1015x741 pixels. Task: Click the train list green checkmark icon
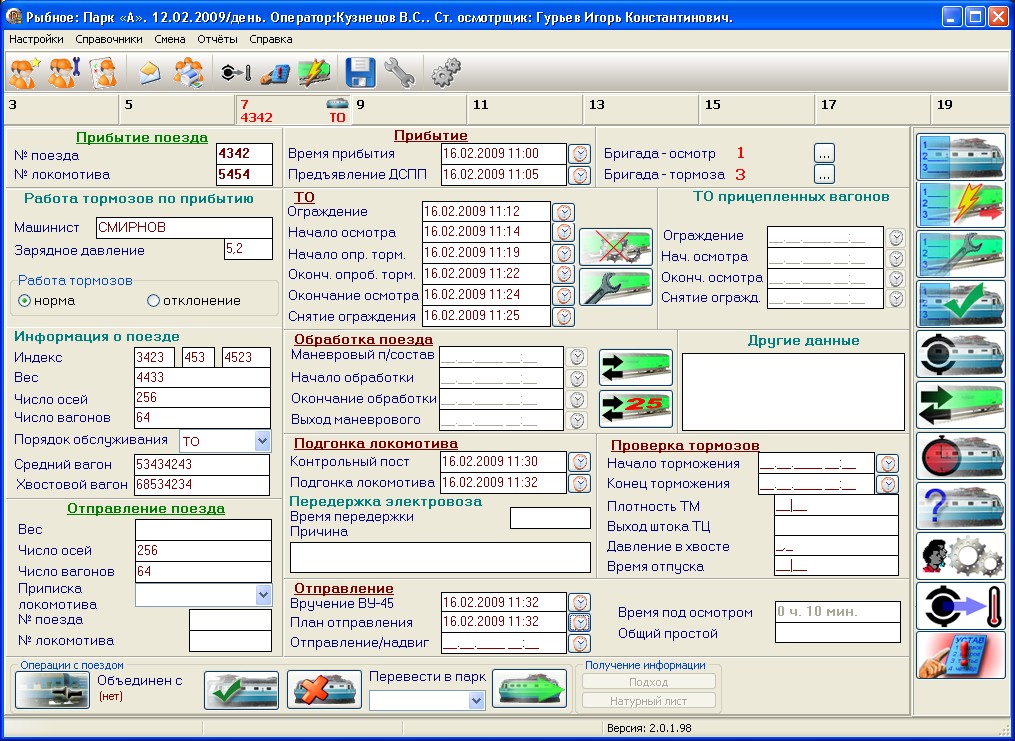click(961, 304)
